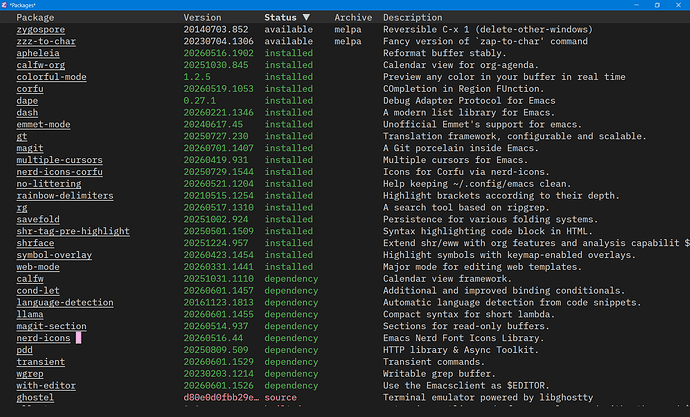This screenshot has width=690, height=417.
Task: Click the installed status of magit
Action: click(x=288, y=148)
